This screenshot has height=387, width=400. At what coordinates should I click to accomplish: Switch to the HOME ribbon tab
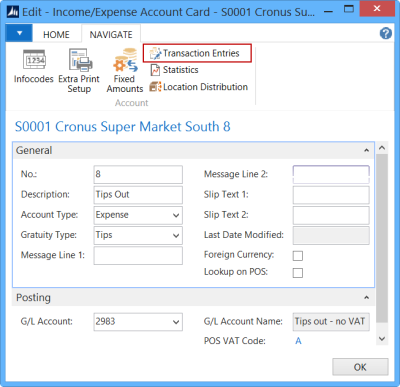pyautogui.click(x=56, y=35)
